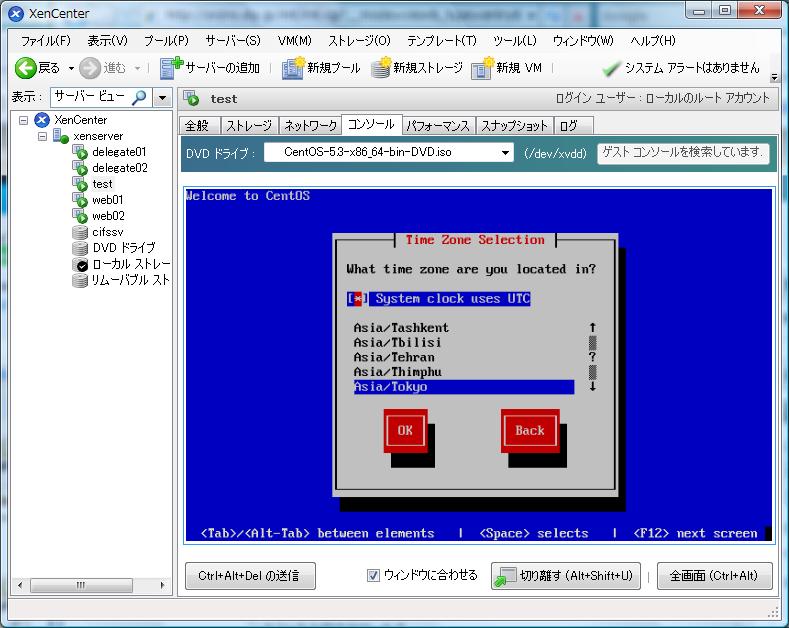Click the cifssv storage icon
789x628 pixels.
[x=80, y=232]
